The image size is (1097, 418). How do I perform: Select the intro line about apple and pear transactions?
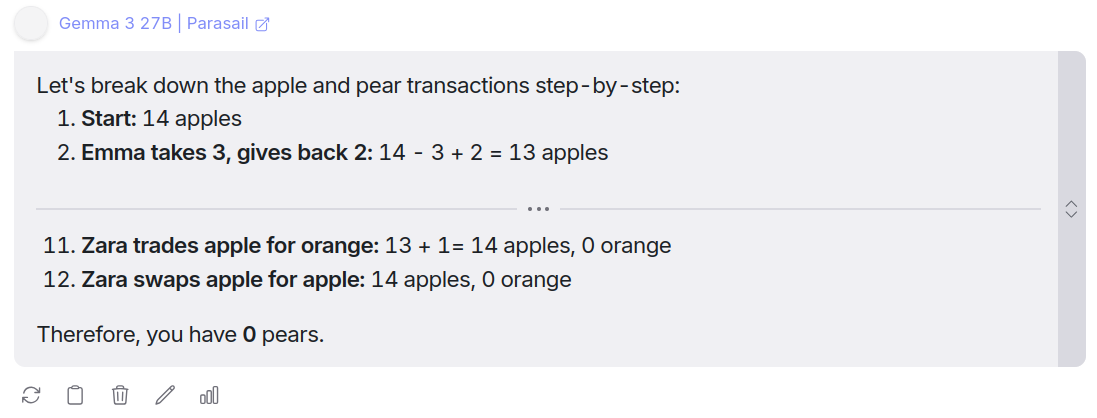tap(358, 86)
